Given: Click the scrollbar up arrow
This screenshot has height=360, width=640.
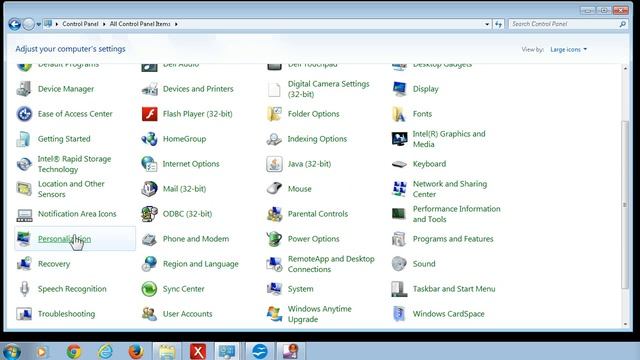Looking at the screenshot, I should click(625, 69).
